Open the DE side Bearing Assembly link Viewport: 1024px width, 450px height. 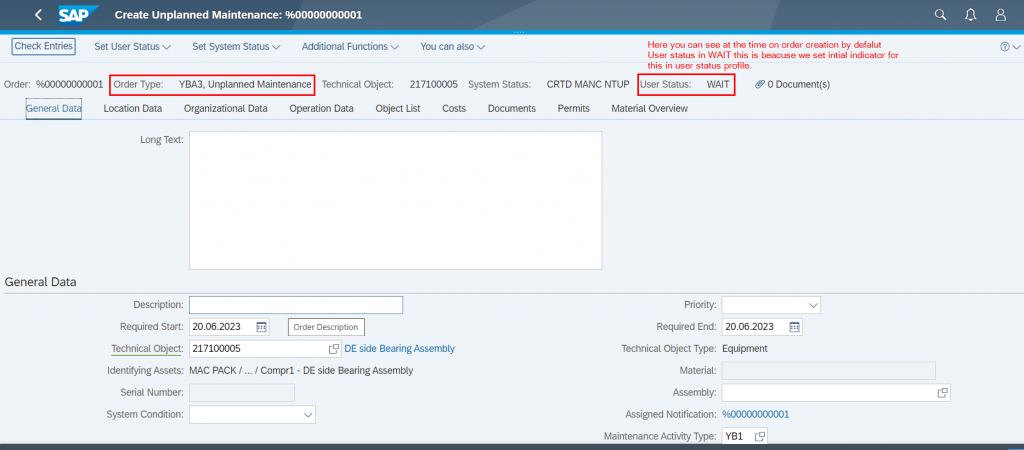(400, 349)
